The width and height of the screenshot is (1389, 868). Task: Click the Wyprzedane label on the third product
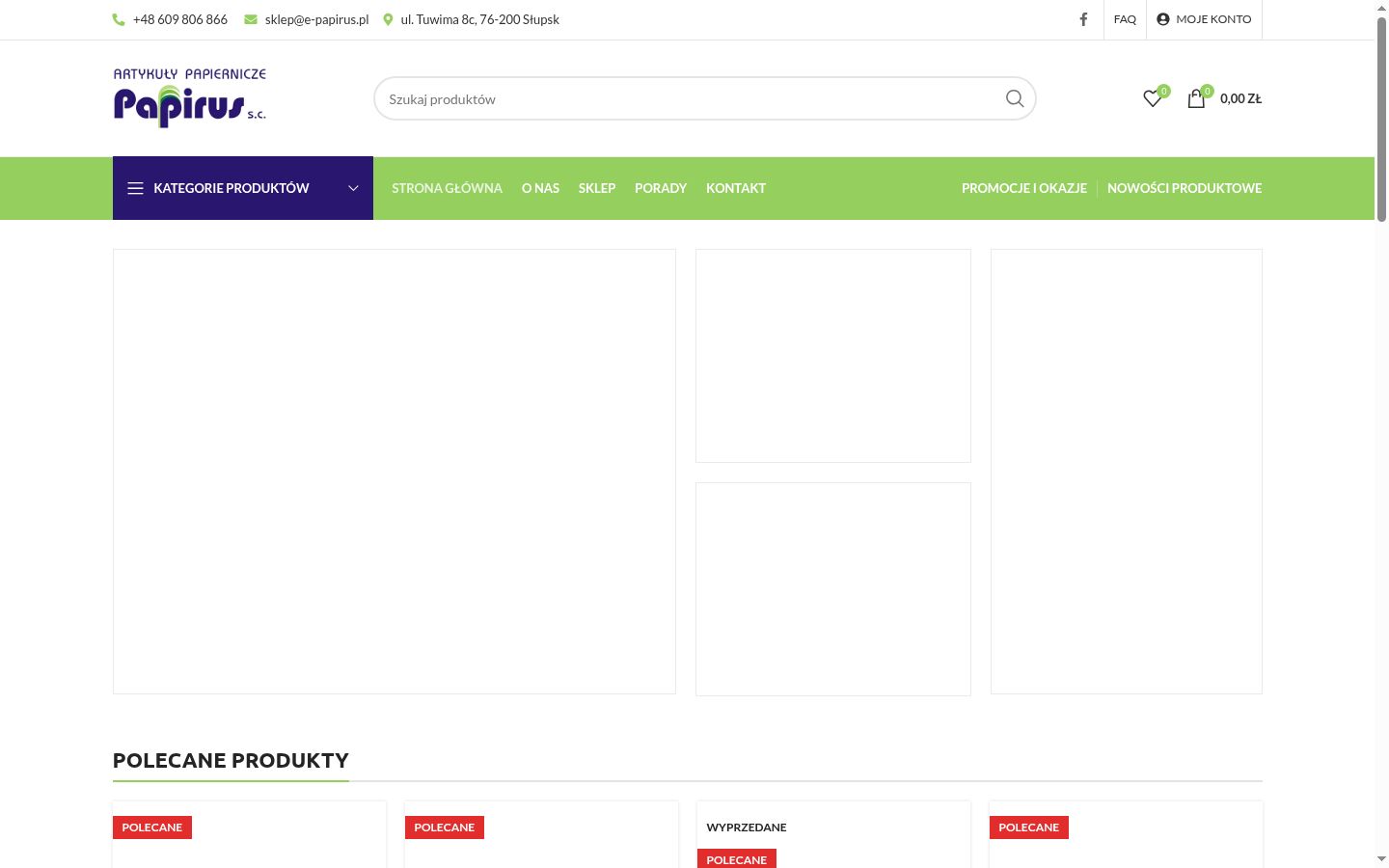tap(747, 827)
